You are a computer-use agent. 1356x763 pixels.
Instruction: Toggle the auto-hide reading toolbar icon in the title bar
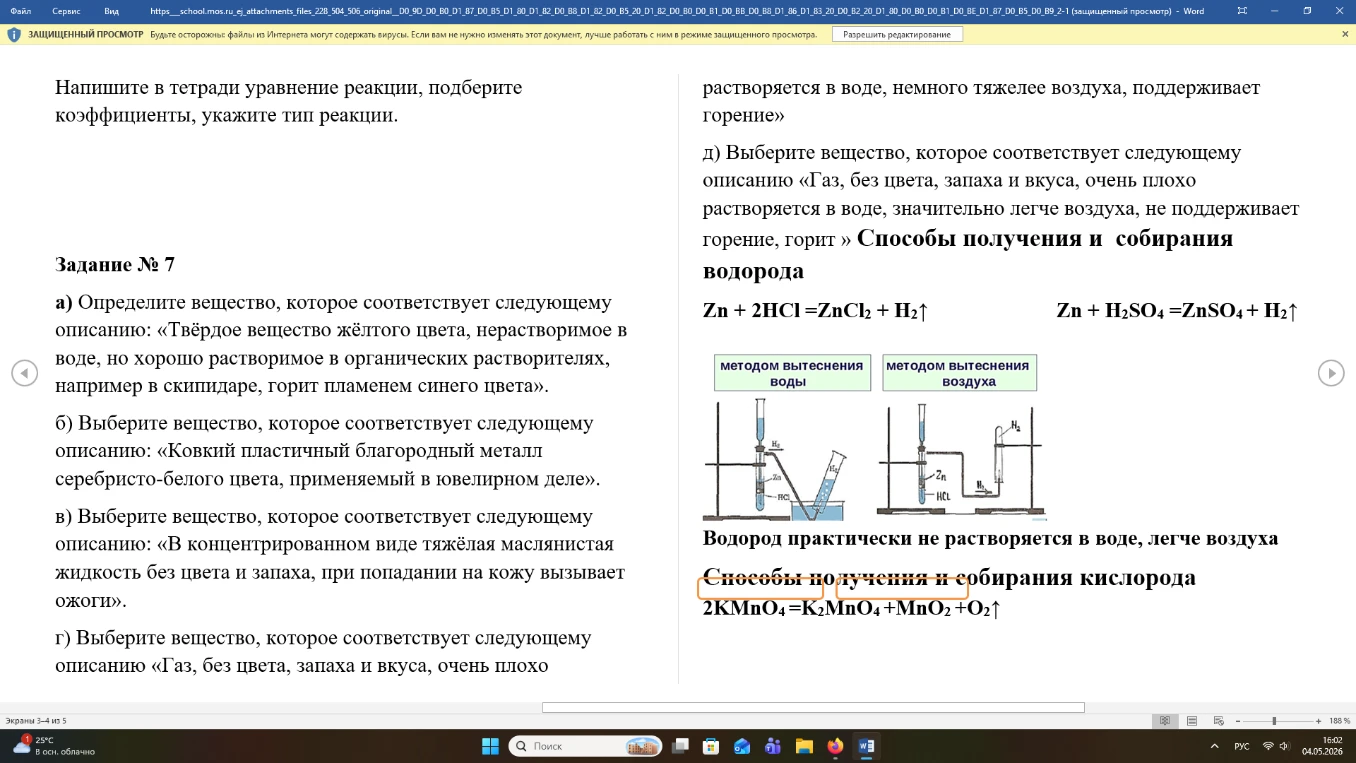pyautogui.click(x=1241, y=11)
